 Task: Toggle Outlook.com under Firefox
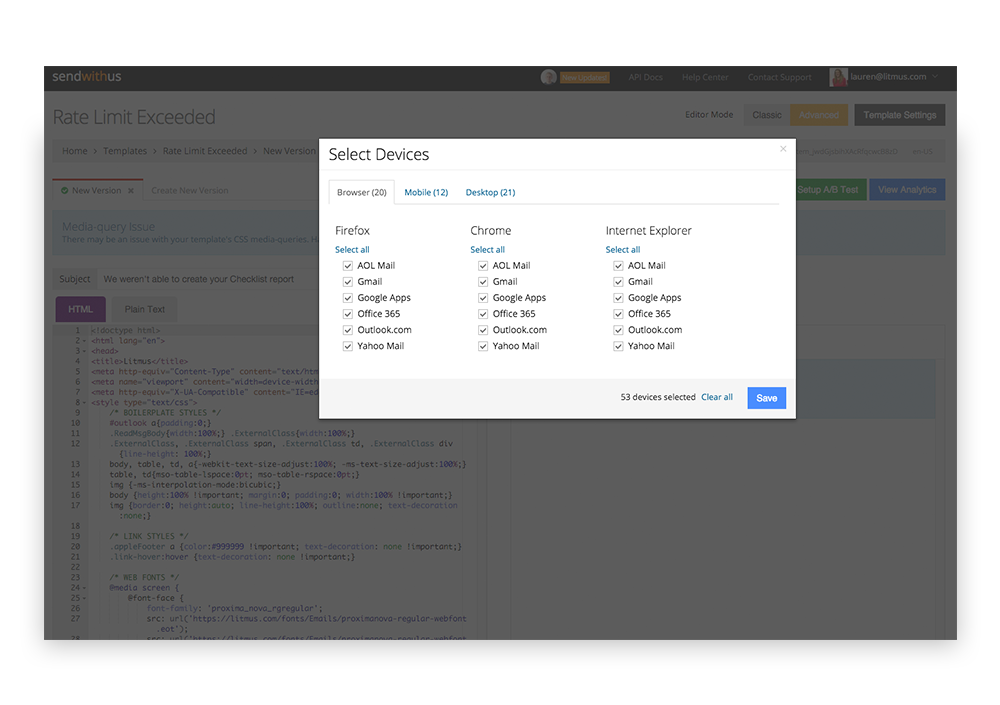click(348, 330)
